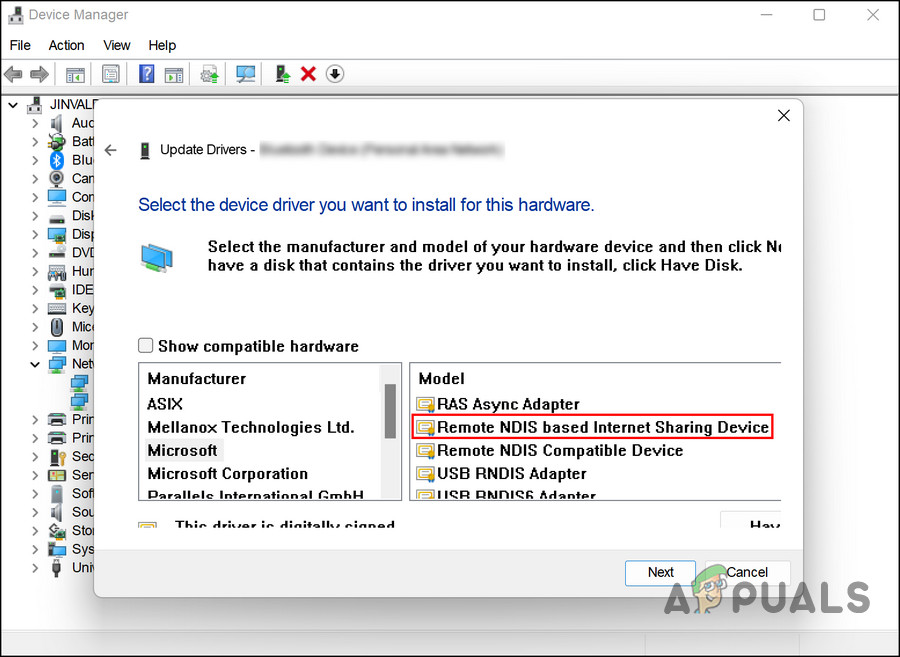Open the File menu
The image size is (900, 657).
coord(20,45)
